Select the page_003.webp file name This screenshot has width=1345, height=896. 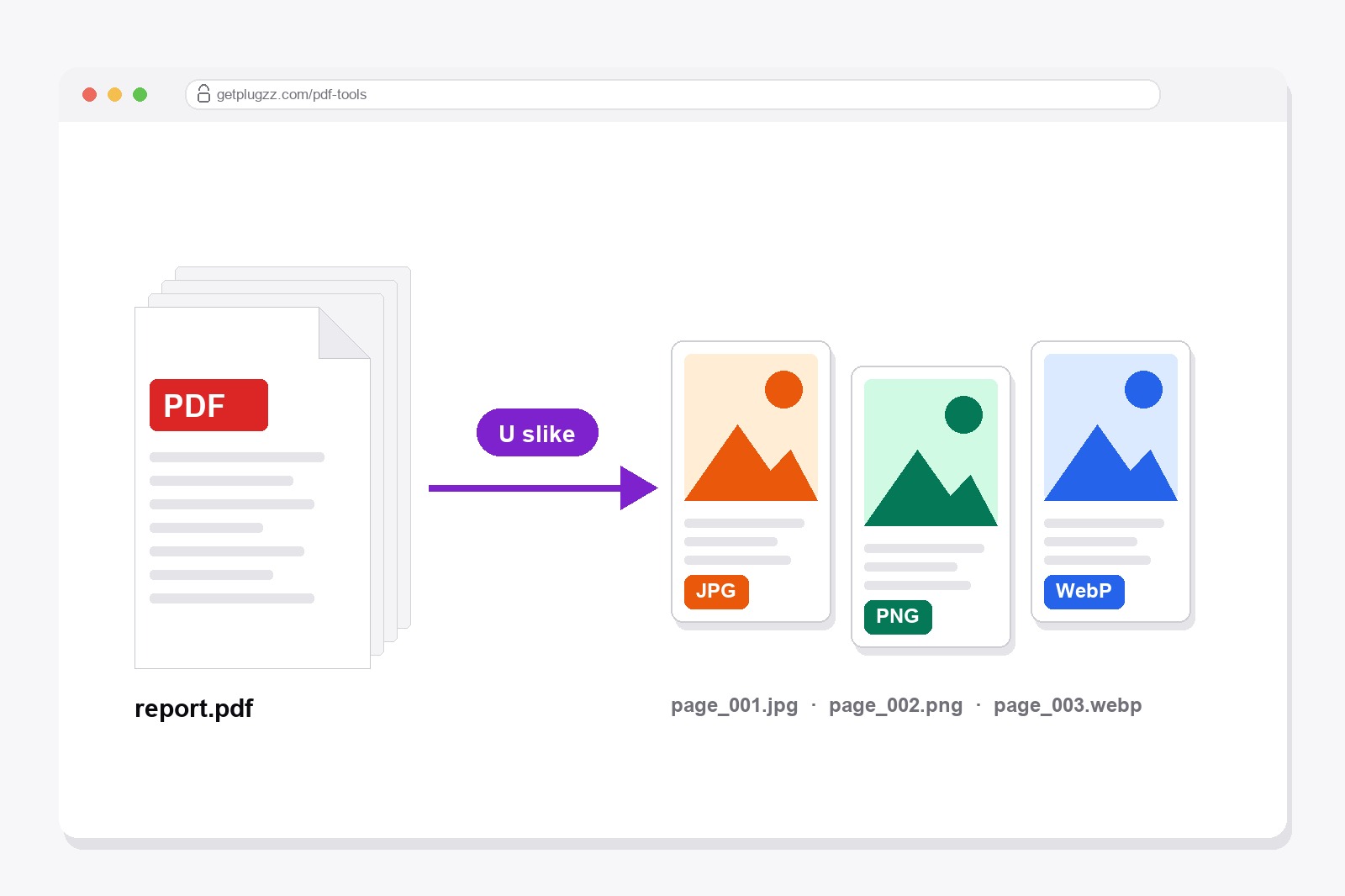click(1068, 705)
